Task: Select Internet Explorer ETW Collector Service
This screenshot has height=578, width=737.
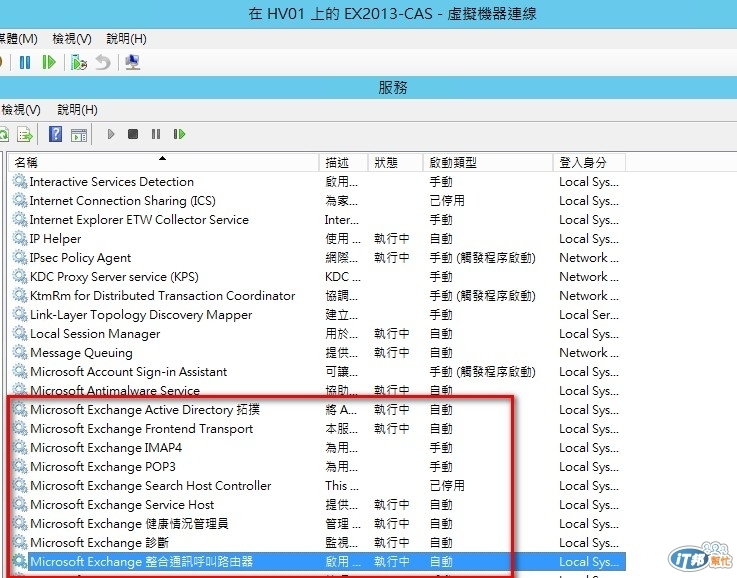Action: tap(139, 220)
